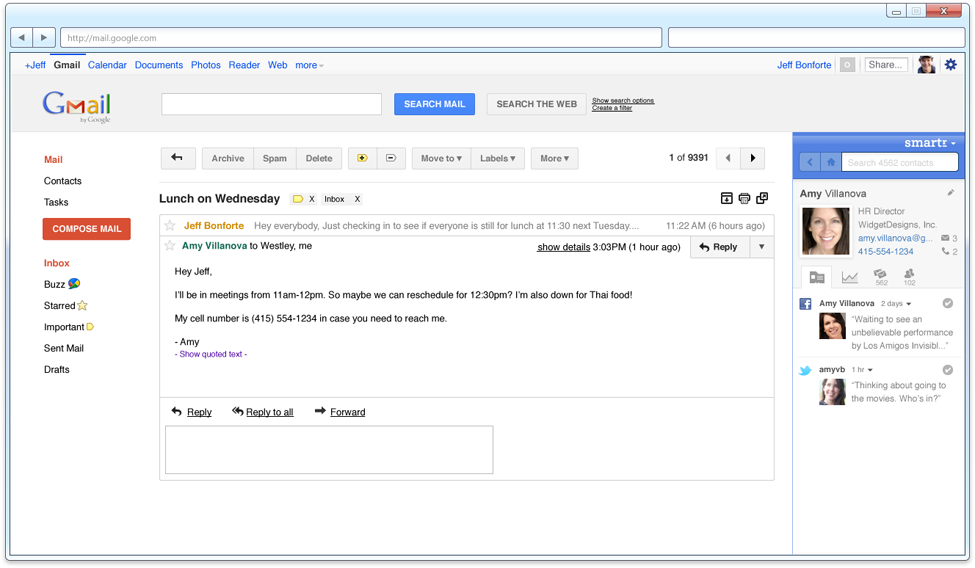Open conversation in new window icon
The width and height of the screenshot is (975, 568).
pos(762,198)
